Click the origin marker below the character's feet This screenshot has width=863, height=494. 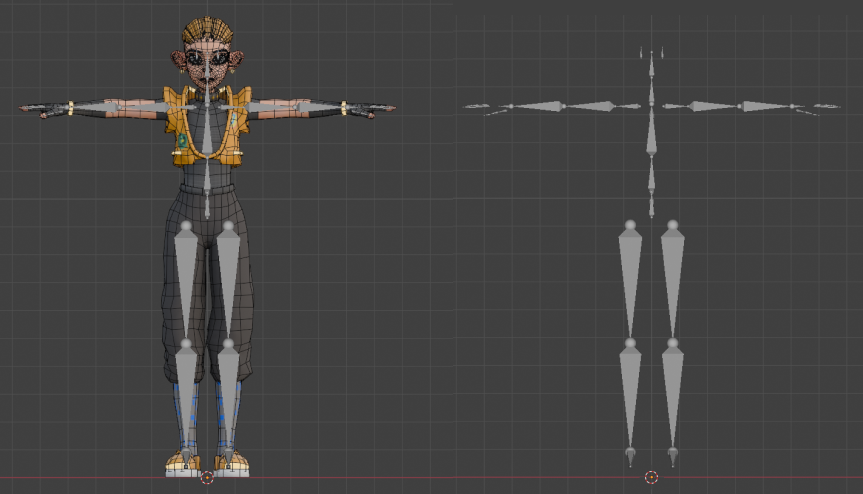coord(207,478)
